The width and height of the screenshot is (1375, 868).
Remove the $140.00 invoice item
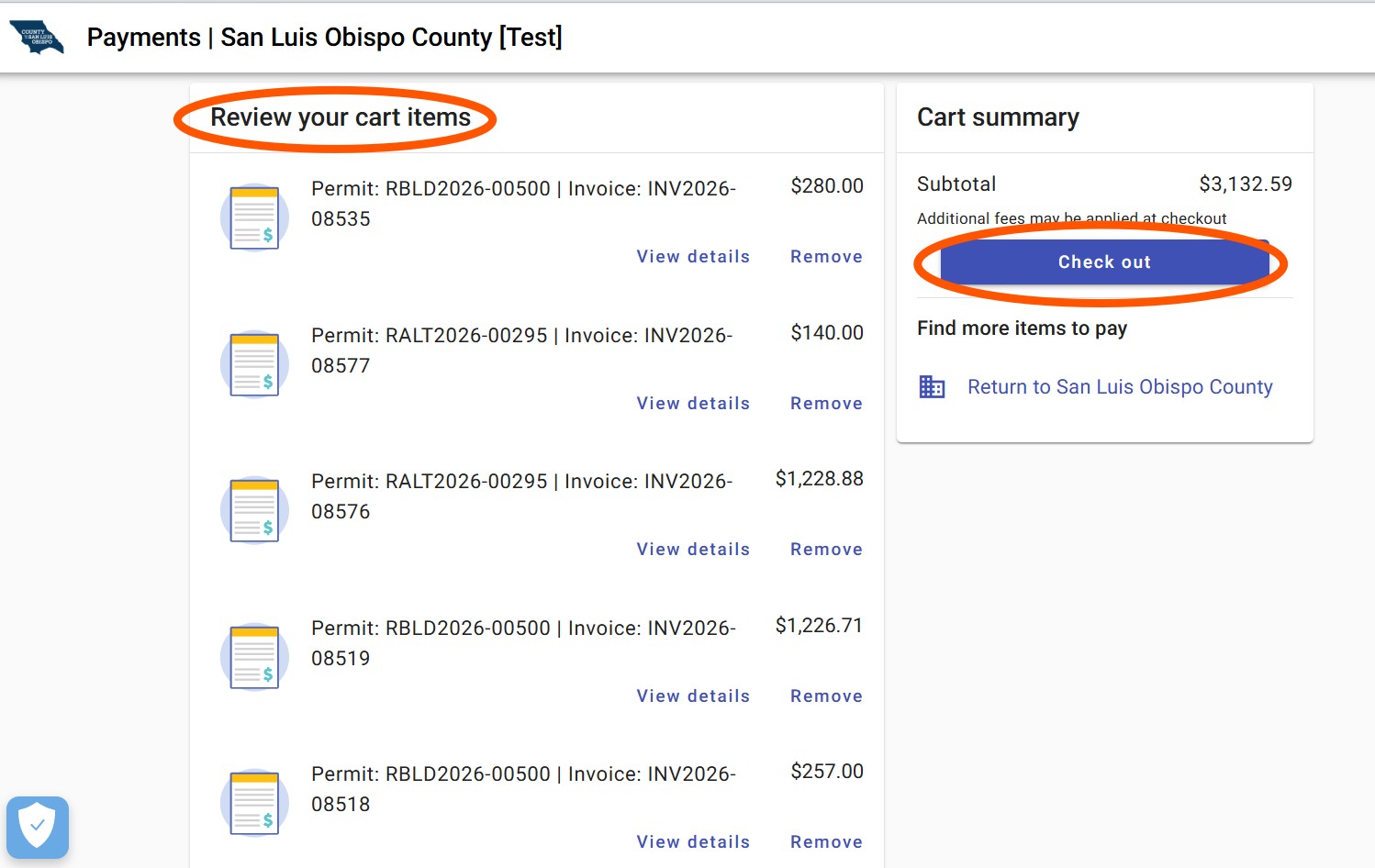point(826,404)
